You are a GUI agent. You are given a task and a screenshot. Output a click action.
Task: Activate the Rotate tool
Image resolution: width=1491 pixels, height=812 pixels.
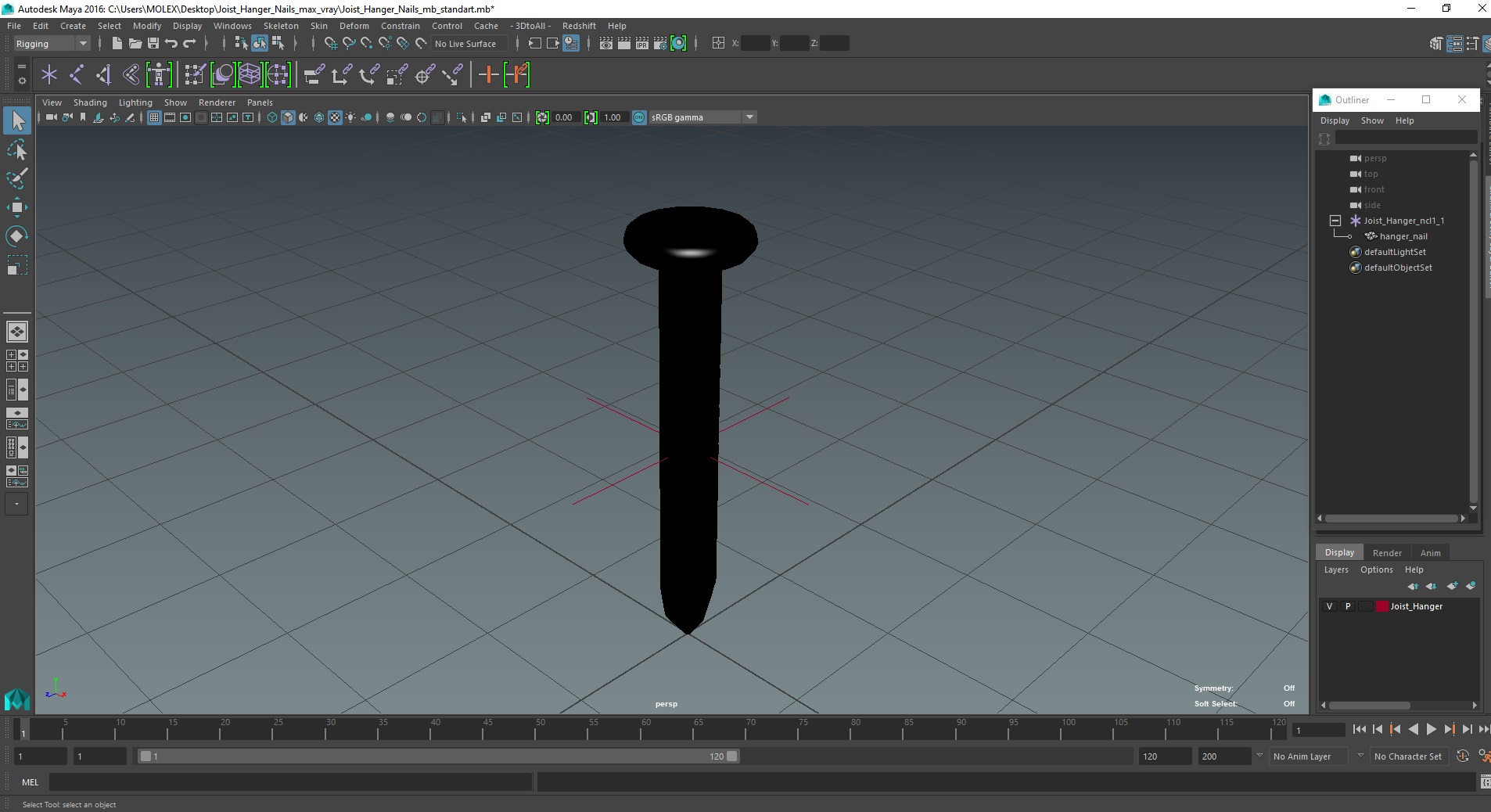16,236
